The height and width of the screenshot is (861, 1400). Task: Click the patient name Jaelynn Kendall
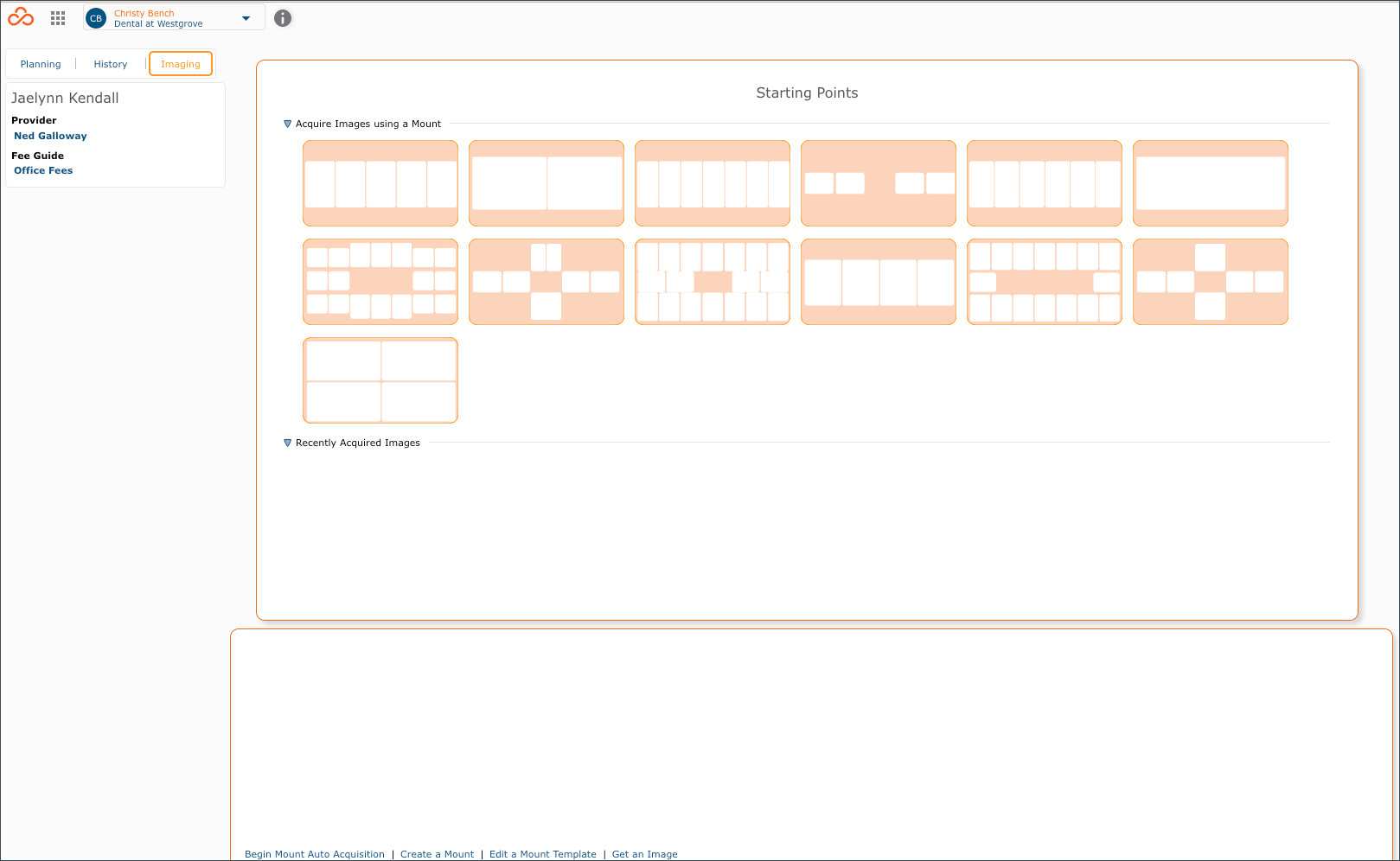coord(65,98)
